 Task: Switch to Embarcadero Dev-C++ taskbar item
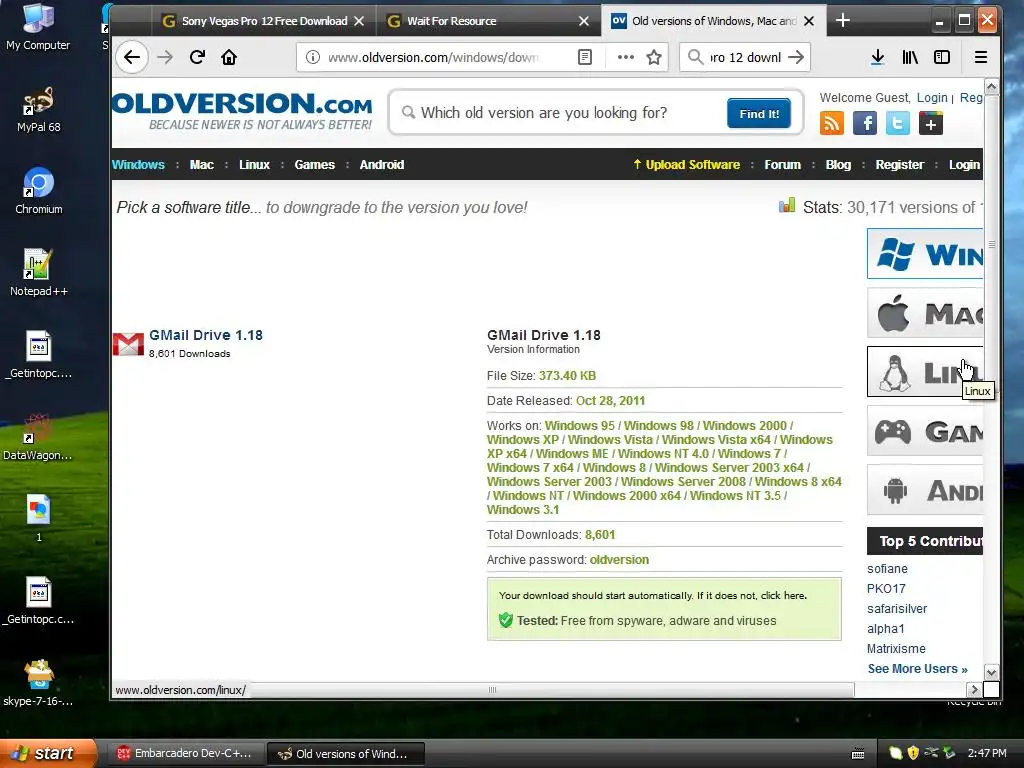tap(185, 754)
